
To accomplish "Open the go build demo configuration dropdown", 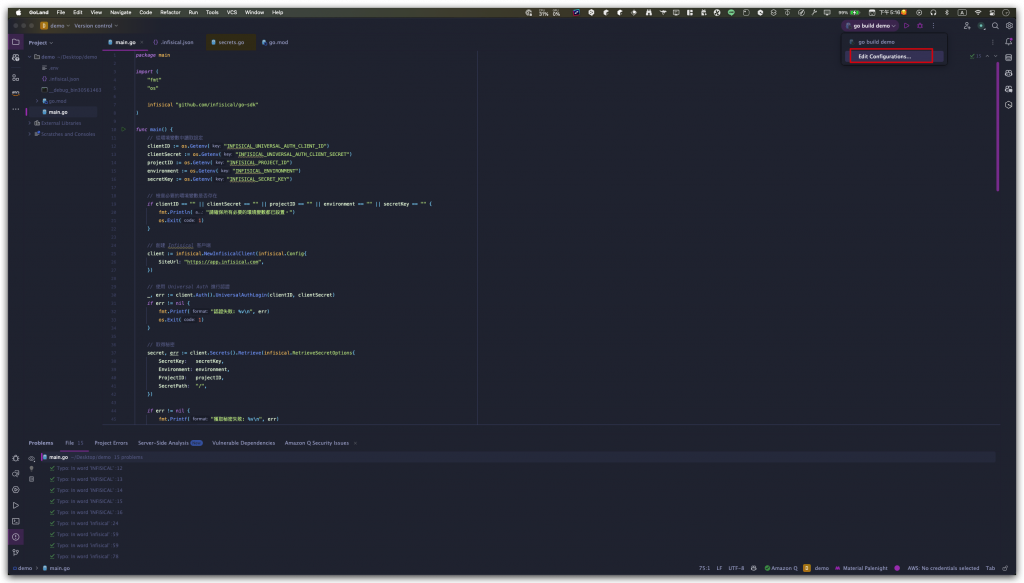I will point(871,25).
